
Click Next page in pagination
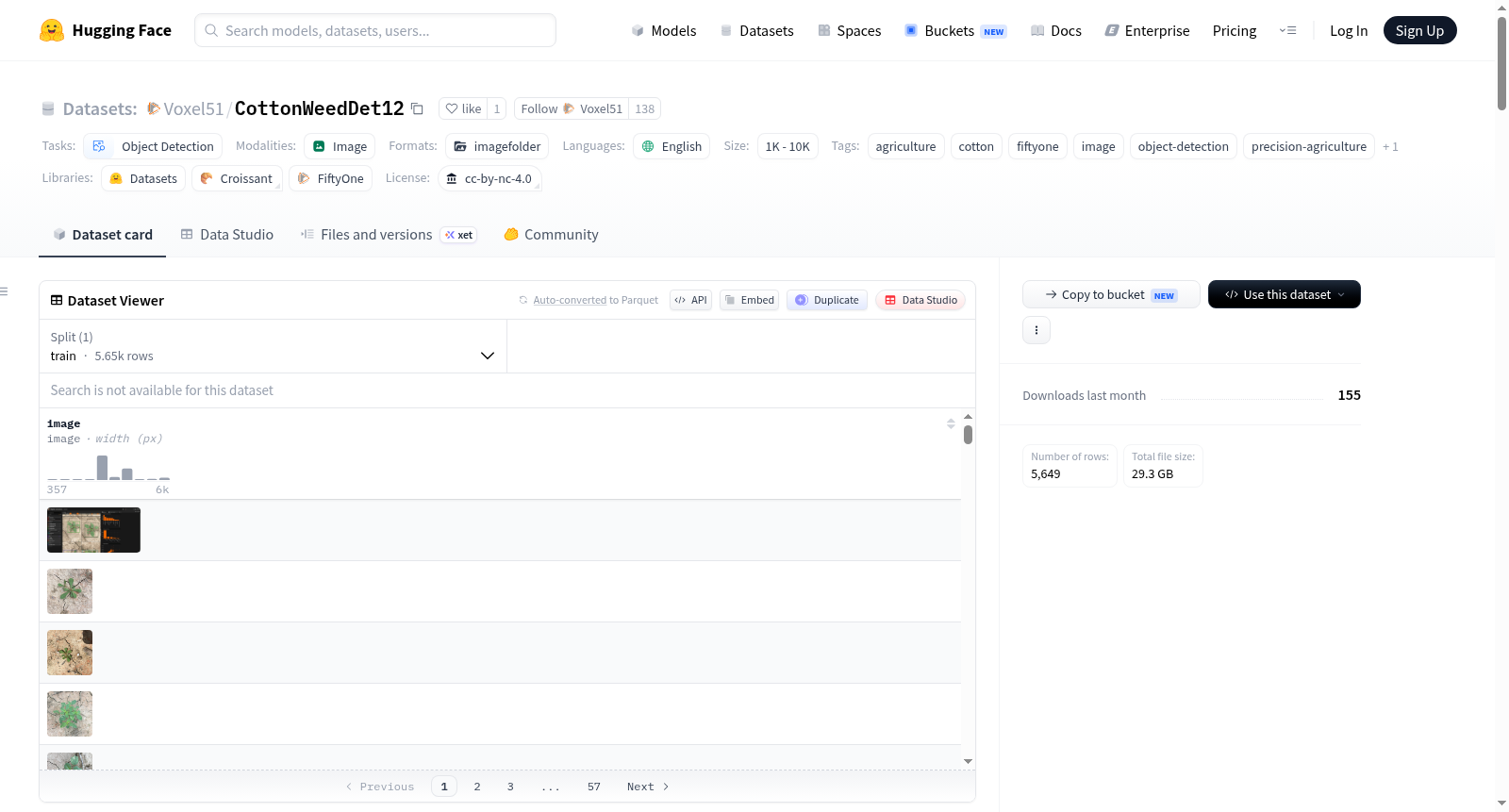[x=648, y=787]
